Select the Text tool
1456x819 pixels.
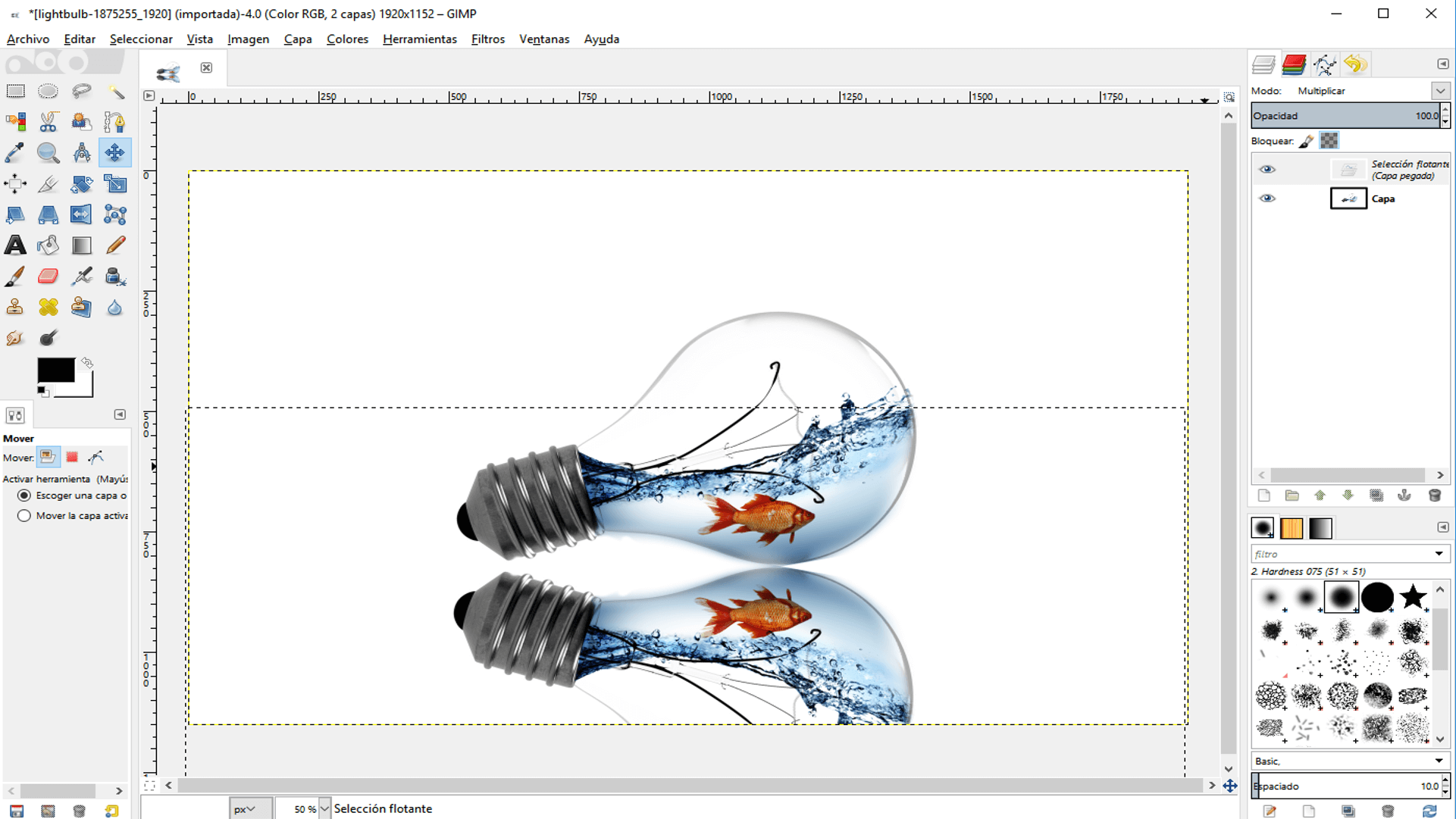(15, 245)
